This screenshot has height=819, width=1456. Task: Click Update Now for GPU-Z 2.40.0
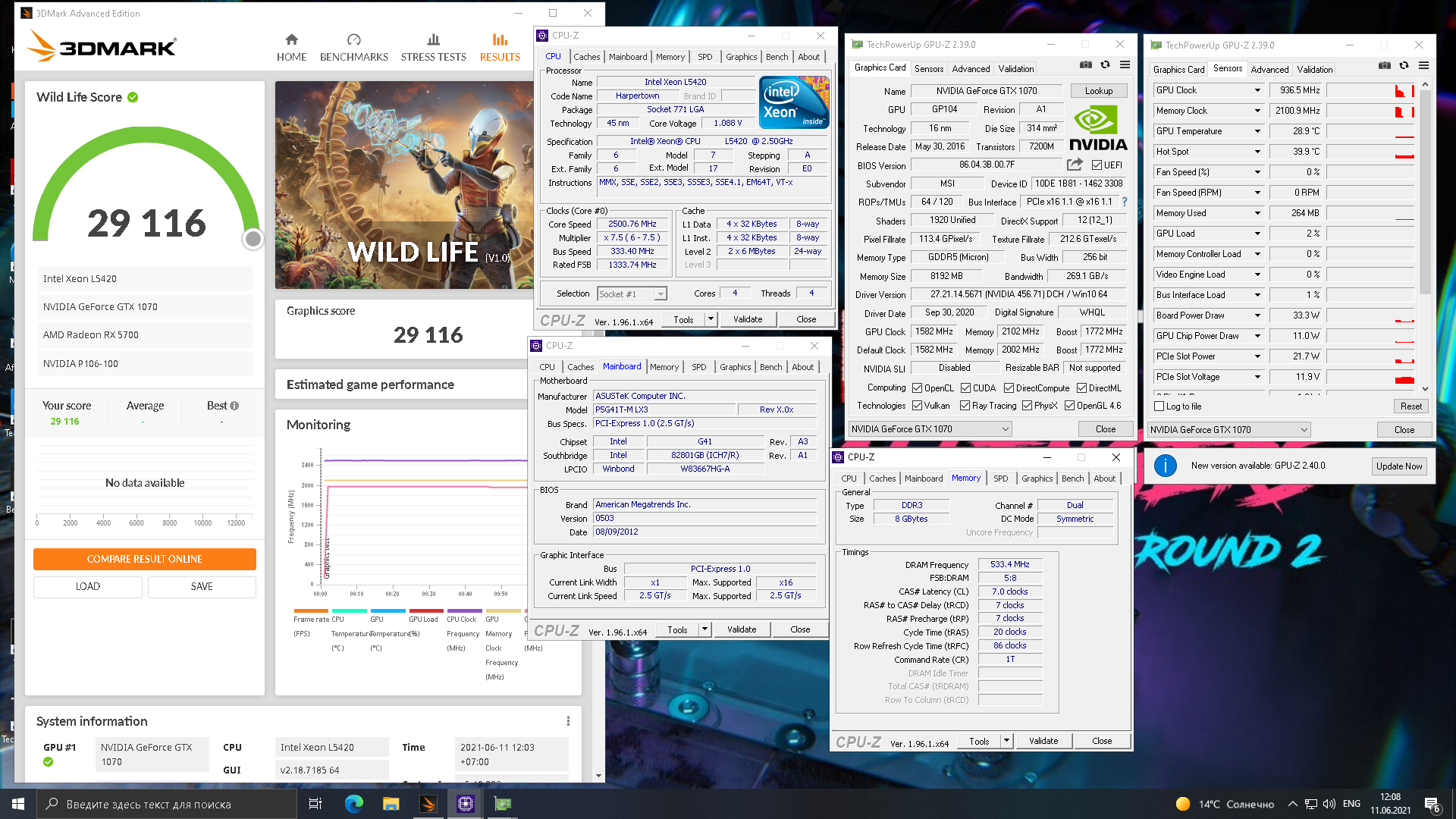click(1399, 466)
